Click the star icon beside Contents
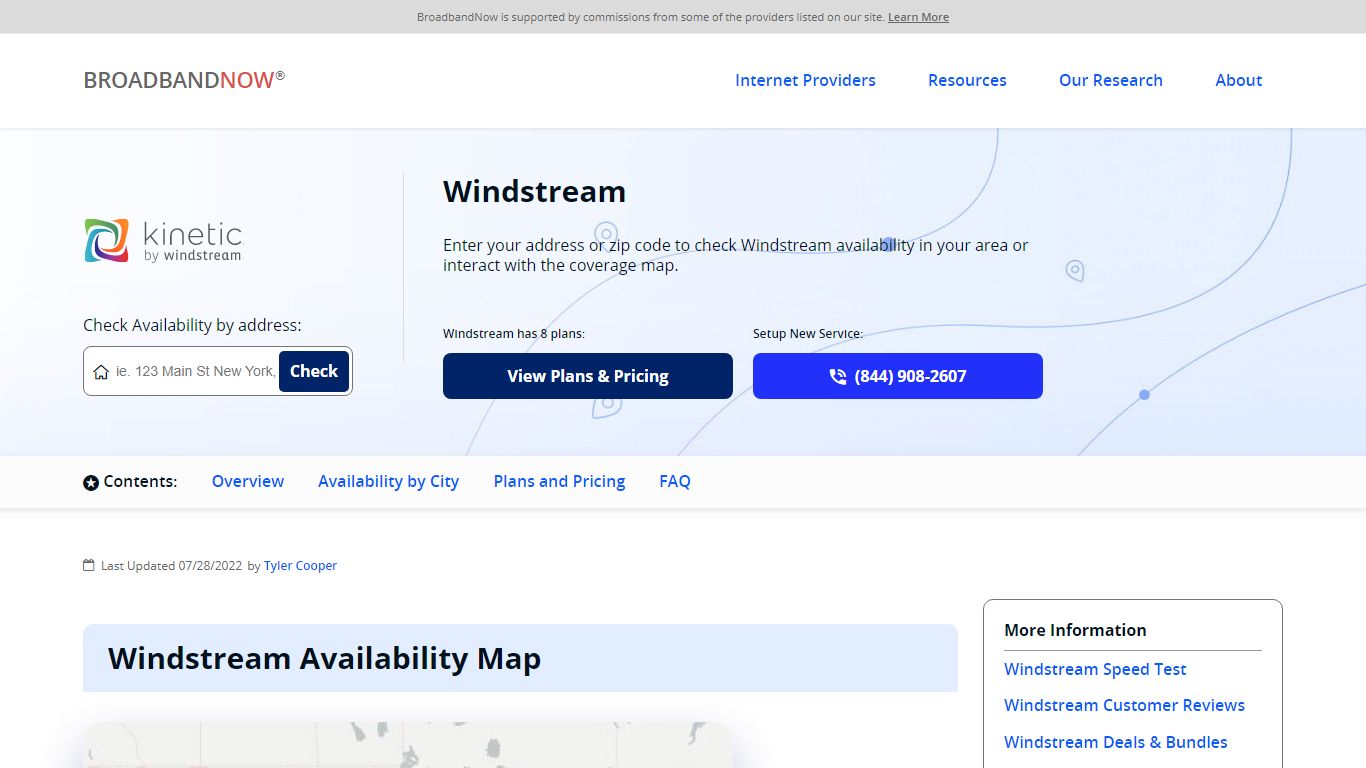This screenshot has height=768, width=1366. (91, 483)
